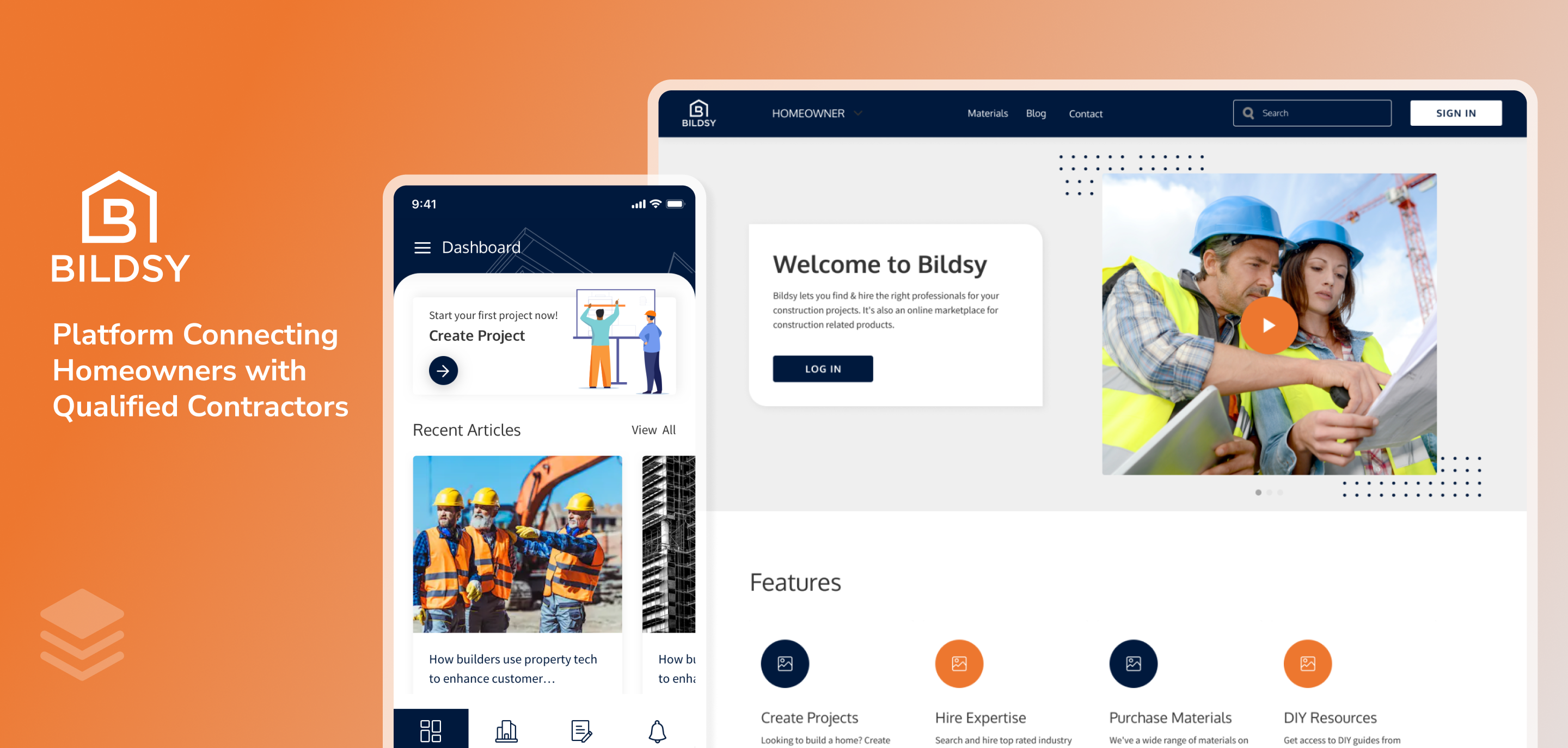Open the notes edit tab icon
The width and height of the screenshot is (1568, 748).
pyautogui.click(x=581, y=731)
